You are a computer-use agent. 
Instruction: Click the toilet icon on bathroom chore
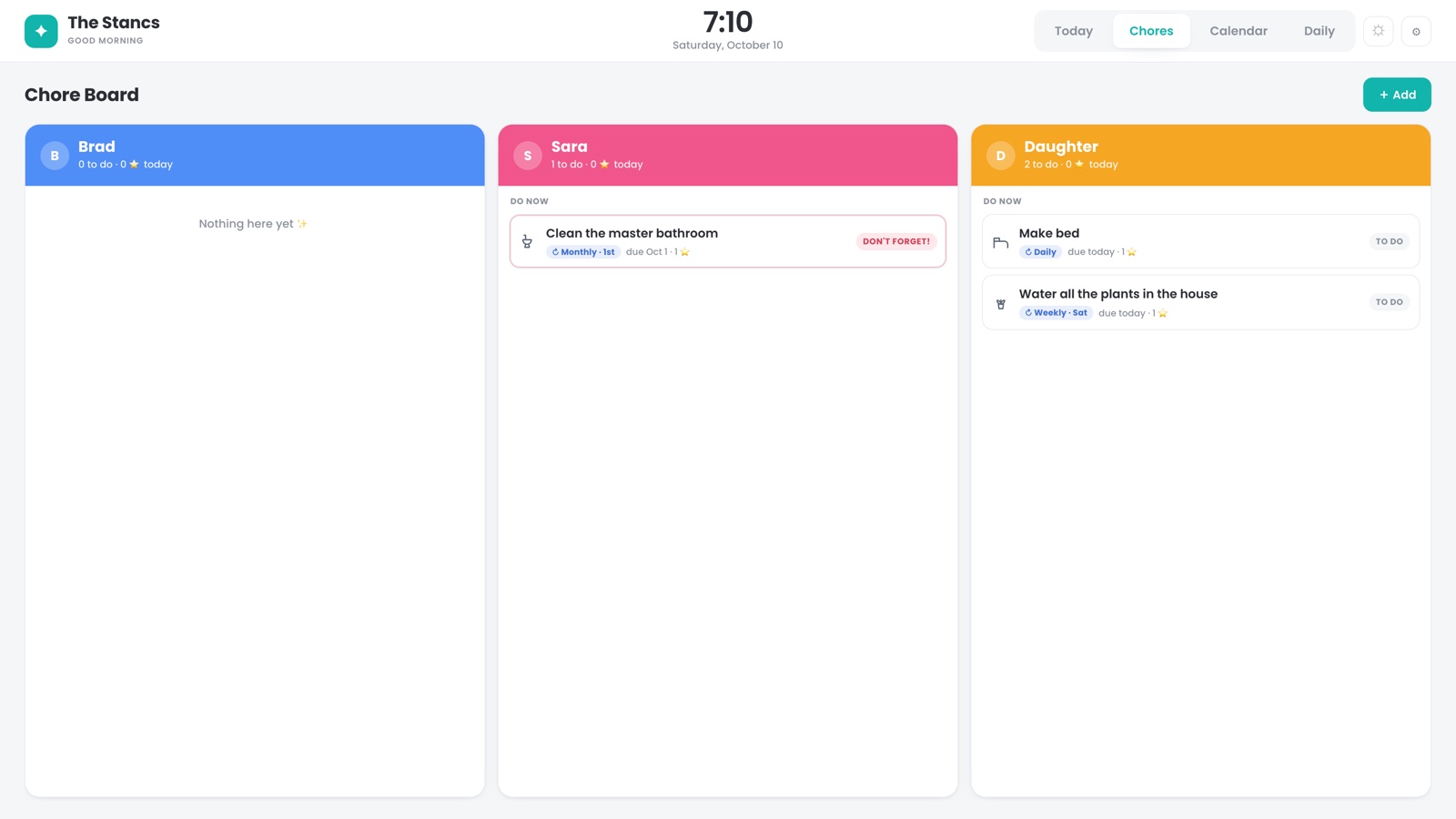click(527, 241)
